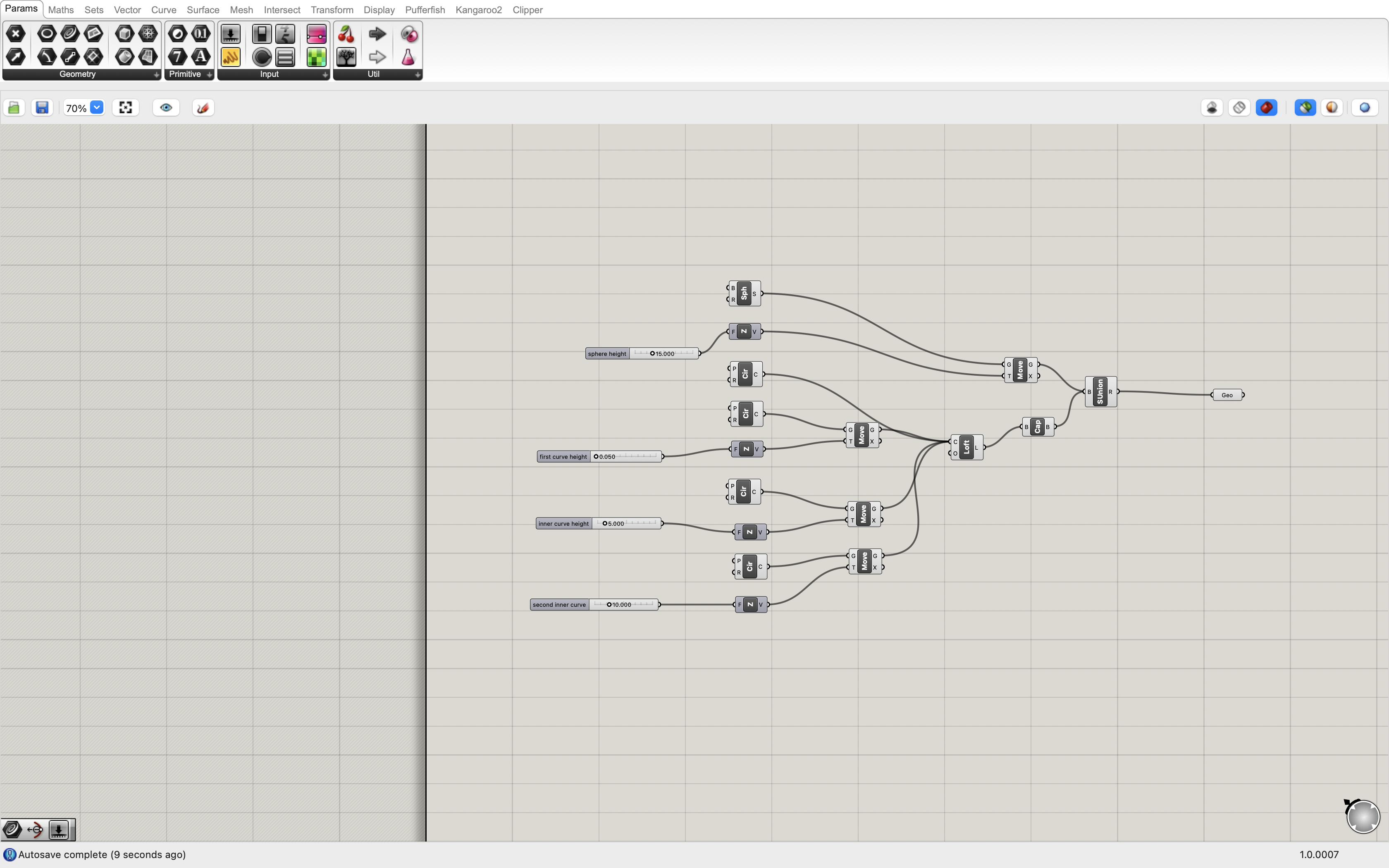The height and width of the screenshot is (868, 1389).
Task: Expand the Input panel plus arrow
Action: [325, 75]
